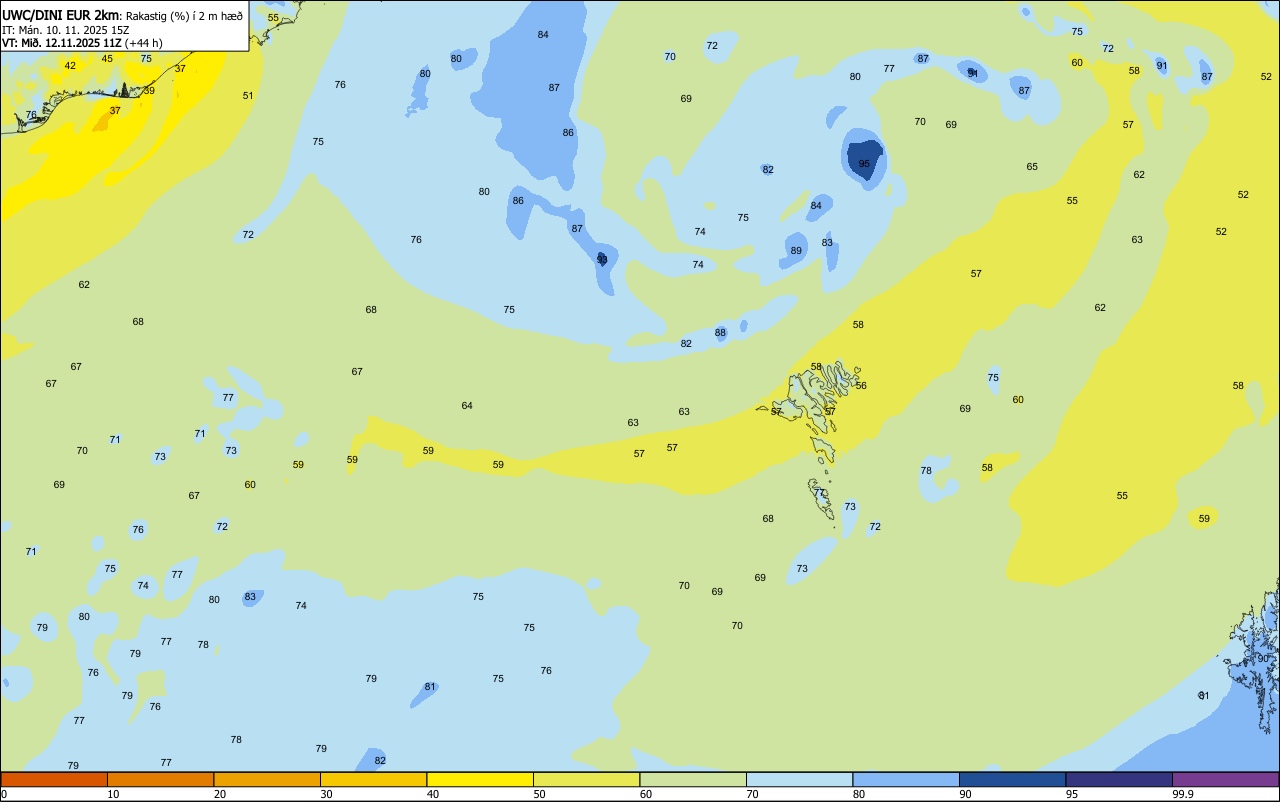Click the 42 humidity value on the map

tap(70, 66)
